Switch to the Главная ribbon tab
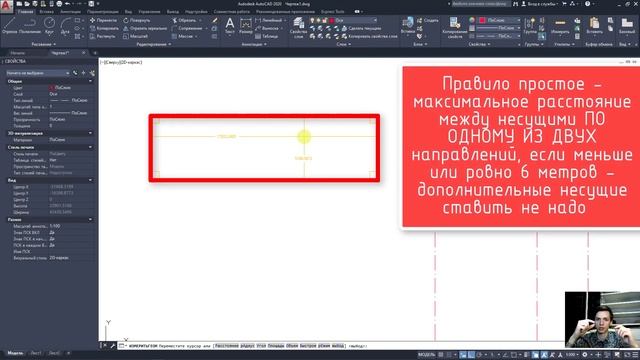The image size is (640, 360). coord(25,12)
